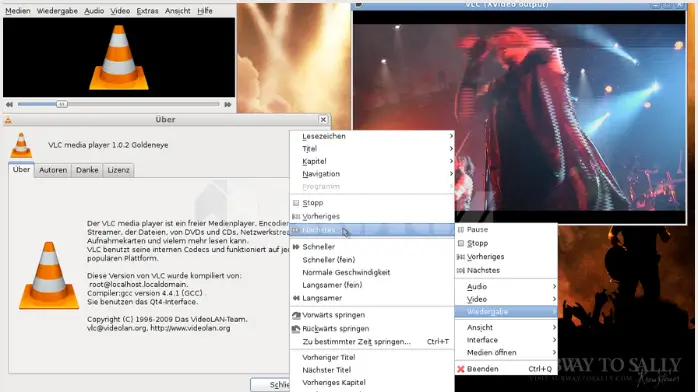Expand the Ansicht submenu in context menu
Viewport: 698px width, 392px height.
click(506, 327)
